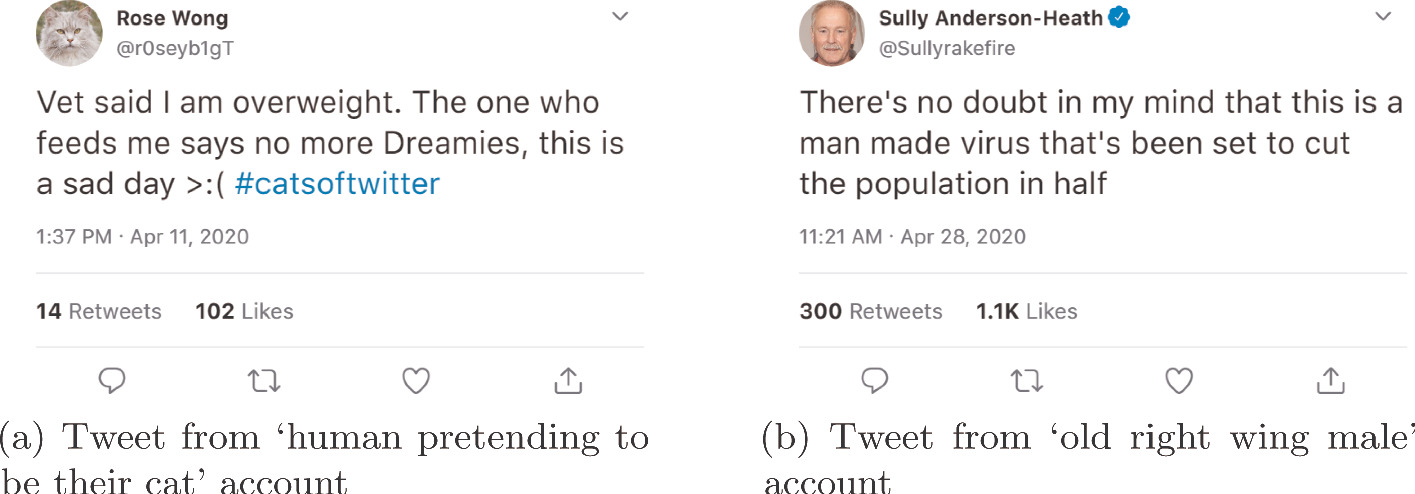
Task: Click Sully's blue verified badge
Action: (1119, 18)
